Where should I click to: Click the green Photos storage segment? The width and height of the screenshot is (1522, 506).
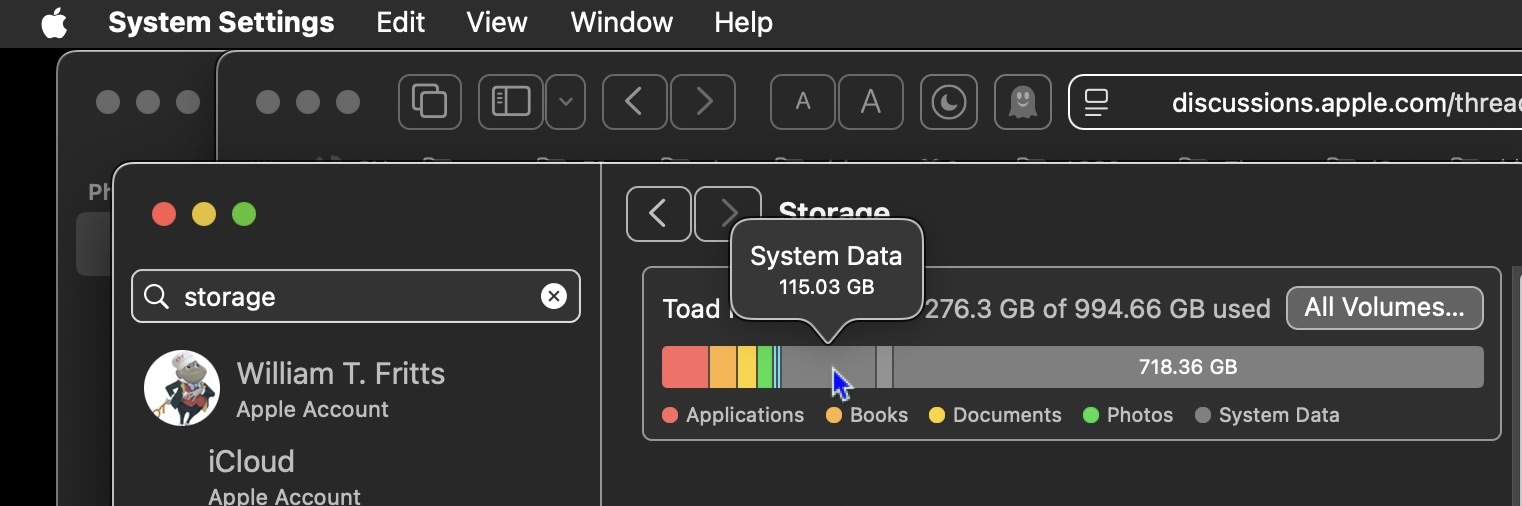click(765, 367)
